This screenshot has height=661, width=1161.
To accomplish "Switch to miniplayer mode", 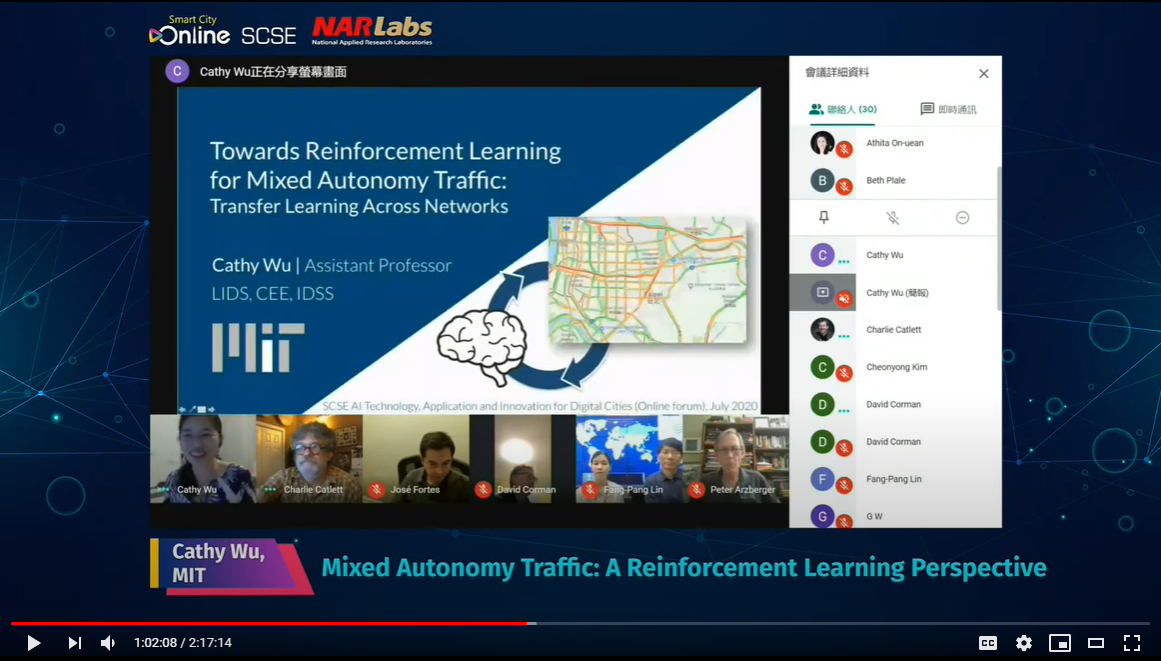I will pos(1059,643).
